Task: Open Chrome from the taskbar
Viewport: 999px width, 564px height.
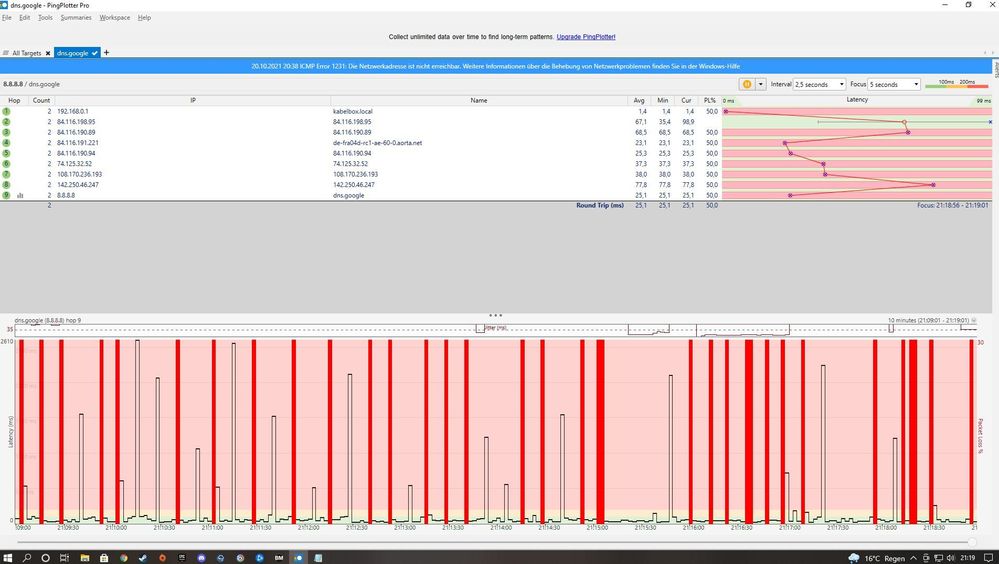Action: [x=123, y=558]
